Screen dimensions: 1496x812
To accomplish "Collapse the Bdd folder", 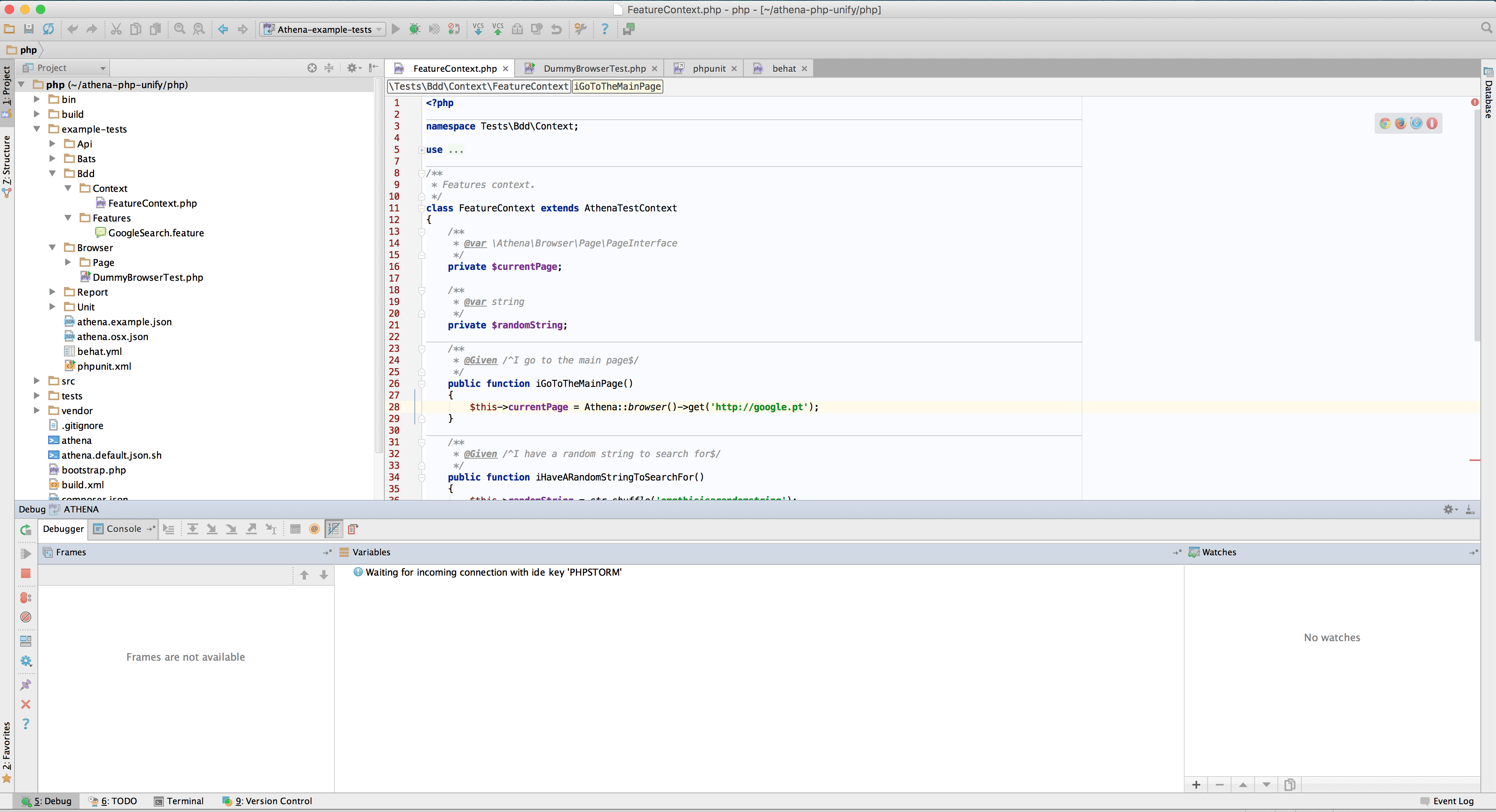I will (52, 173).
